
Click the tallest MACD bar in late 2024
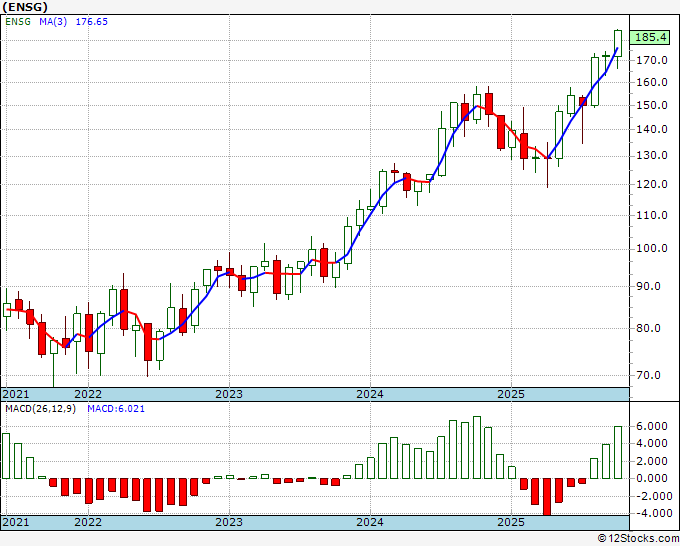[477, 448]
